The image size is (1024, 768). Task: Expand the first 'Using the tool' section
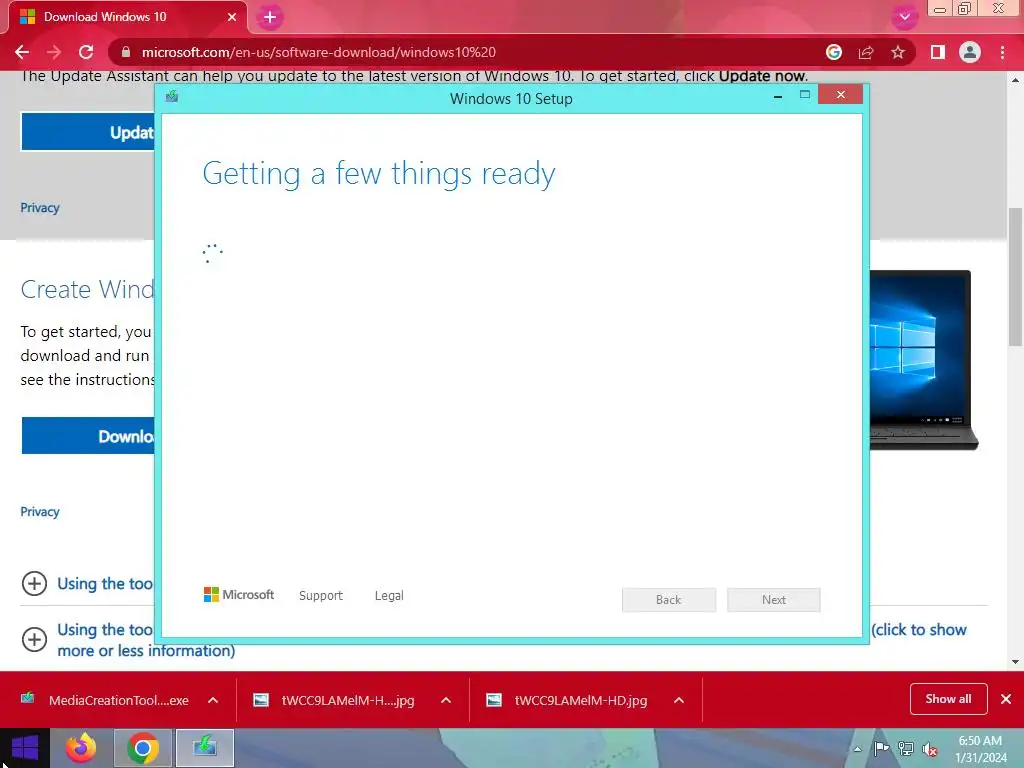(x=35, y=583)
